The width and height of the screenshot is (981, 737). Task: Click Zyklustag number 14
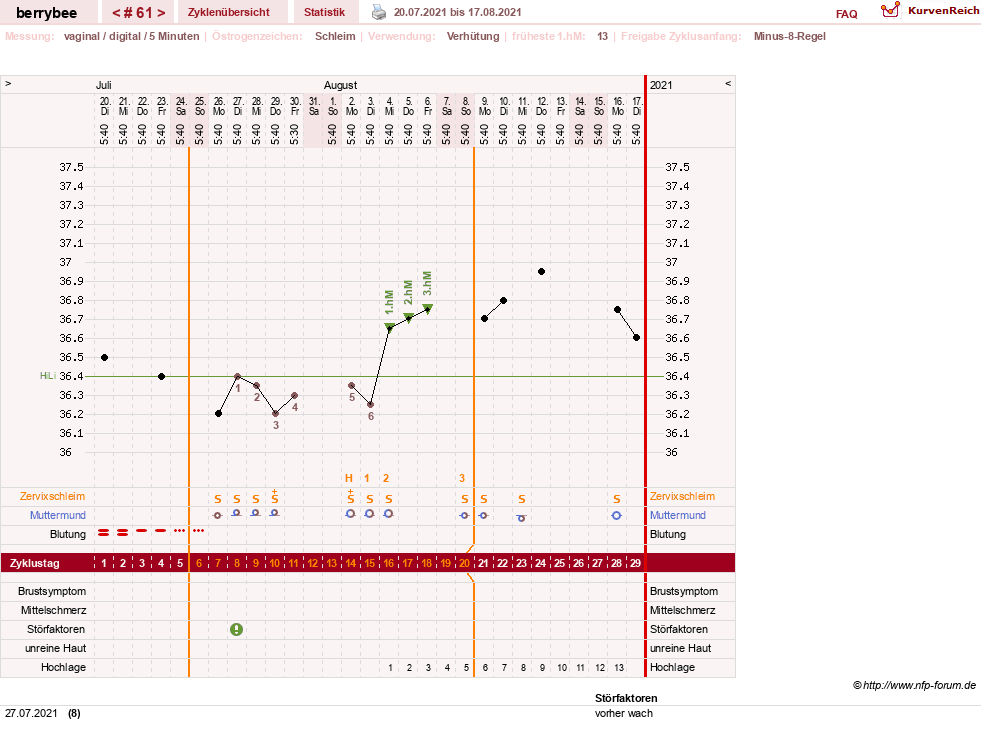coord(350,563)
